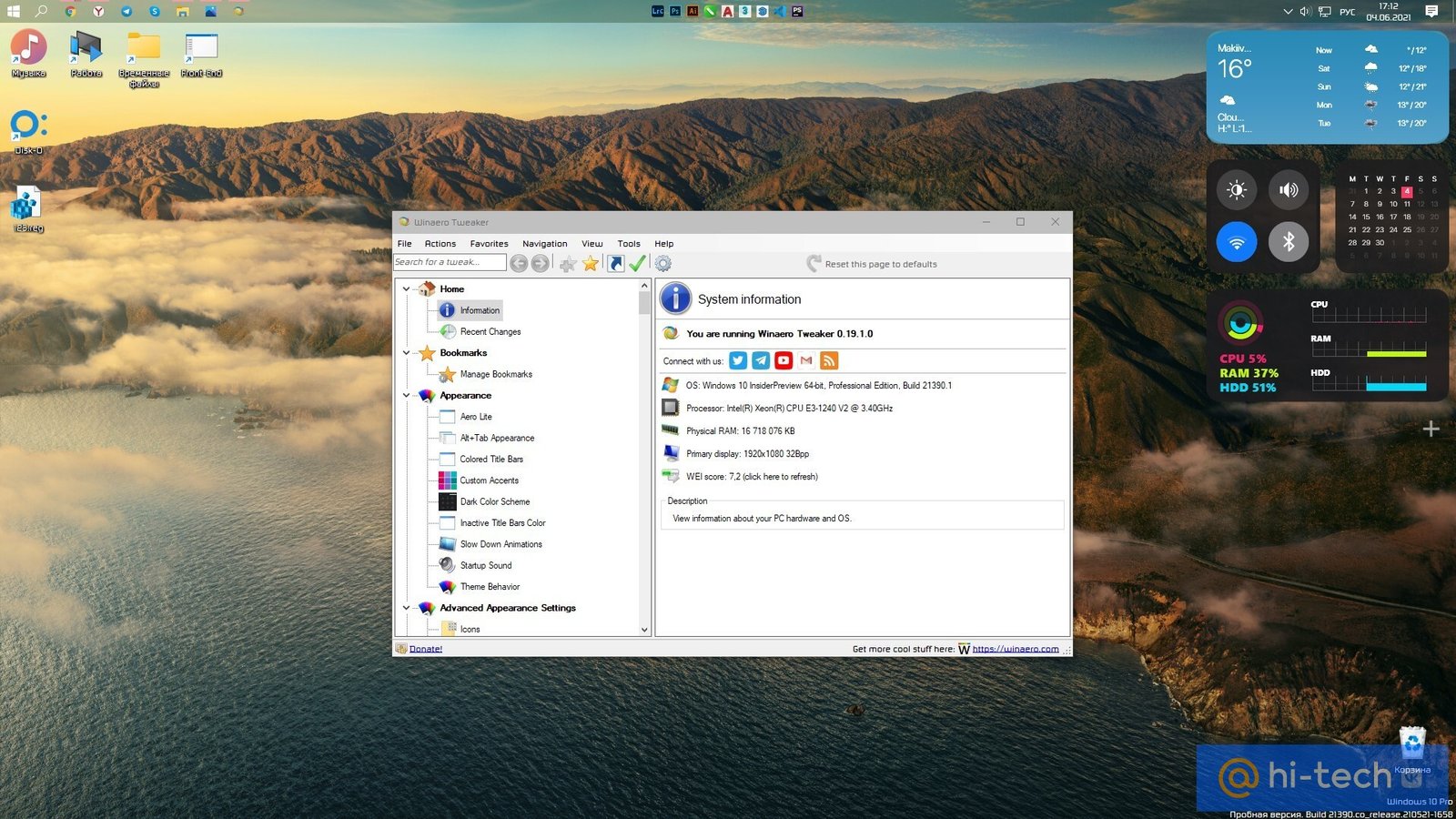Open settings gear in Winaero toolbar
This screenshot has height=819, width=1456.
[x=663, y=263]
